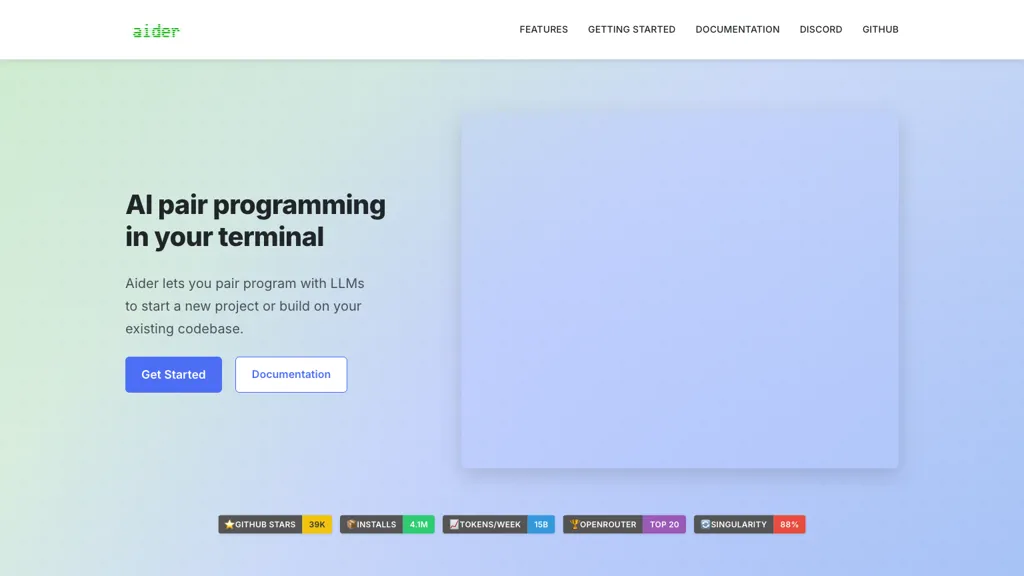This screenshot has height=576, width=1024.
Task: Click the large demo preview panel
Action: click(679, 290)
